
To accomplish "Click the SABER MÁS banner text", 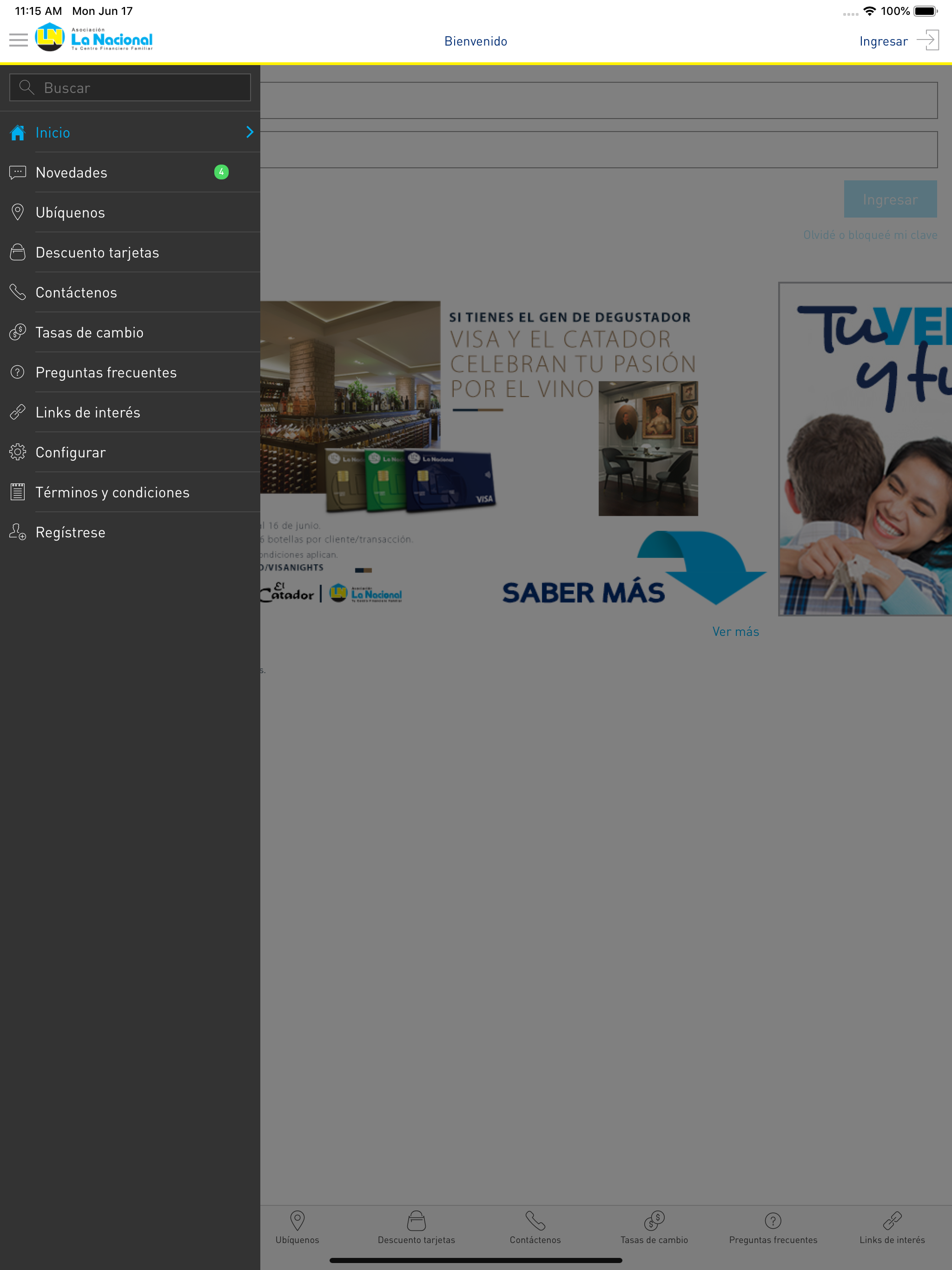I will pos(583,593).
